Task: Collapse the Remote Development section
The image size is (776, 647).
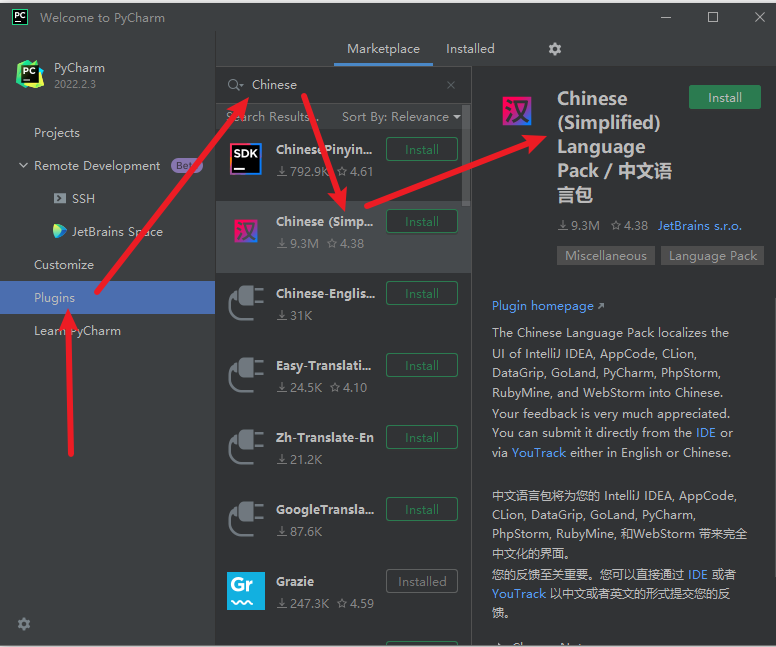Action: point(23,165)
